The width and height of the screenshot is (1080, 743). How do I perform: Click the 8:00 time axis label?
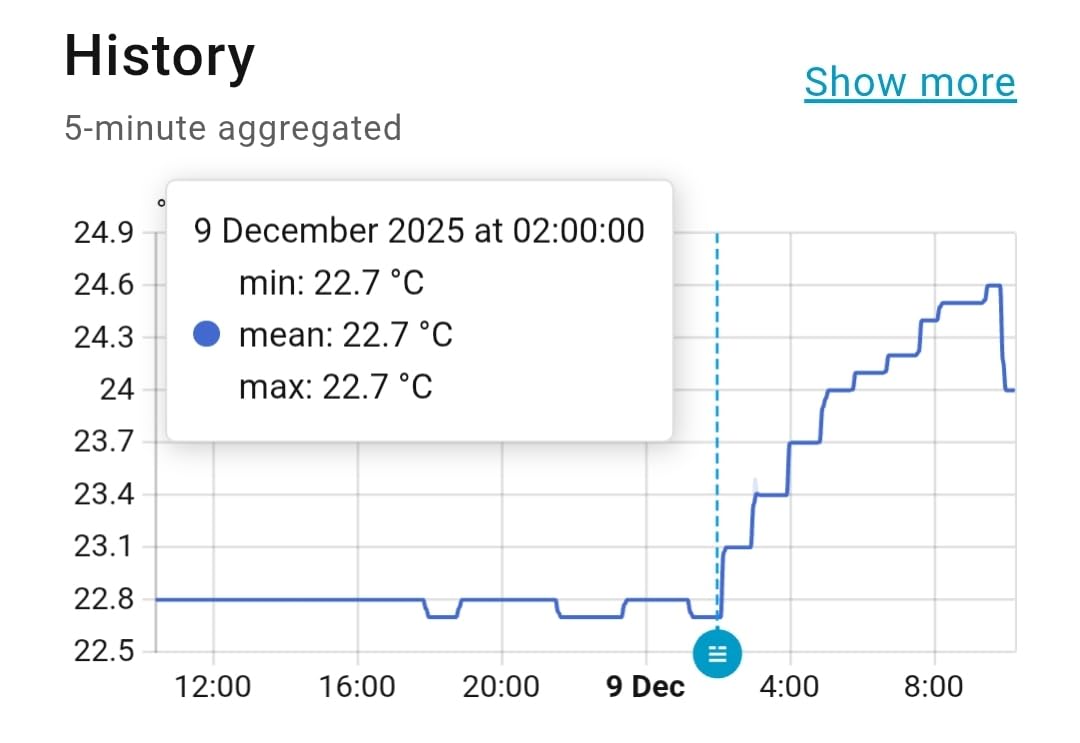point(933,687)
